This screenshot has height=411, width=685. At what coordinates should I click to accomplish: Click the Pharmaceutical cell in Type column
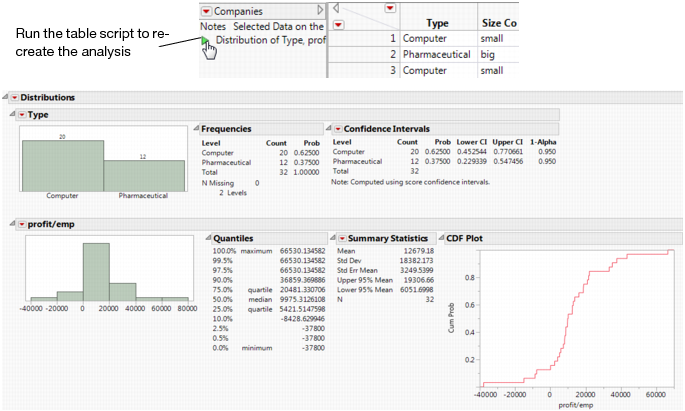(x=436, y=55)
